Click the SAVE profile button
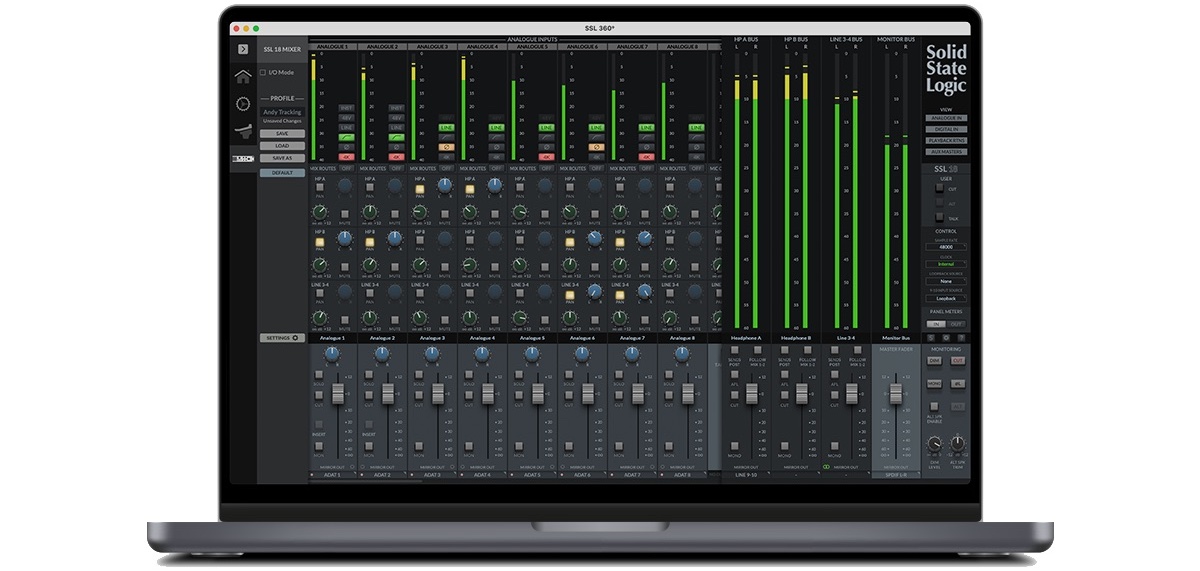 coord(282,133)
